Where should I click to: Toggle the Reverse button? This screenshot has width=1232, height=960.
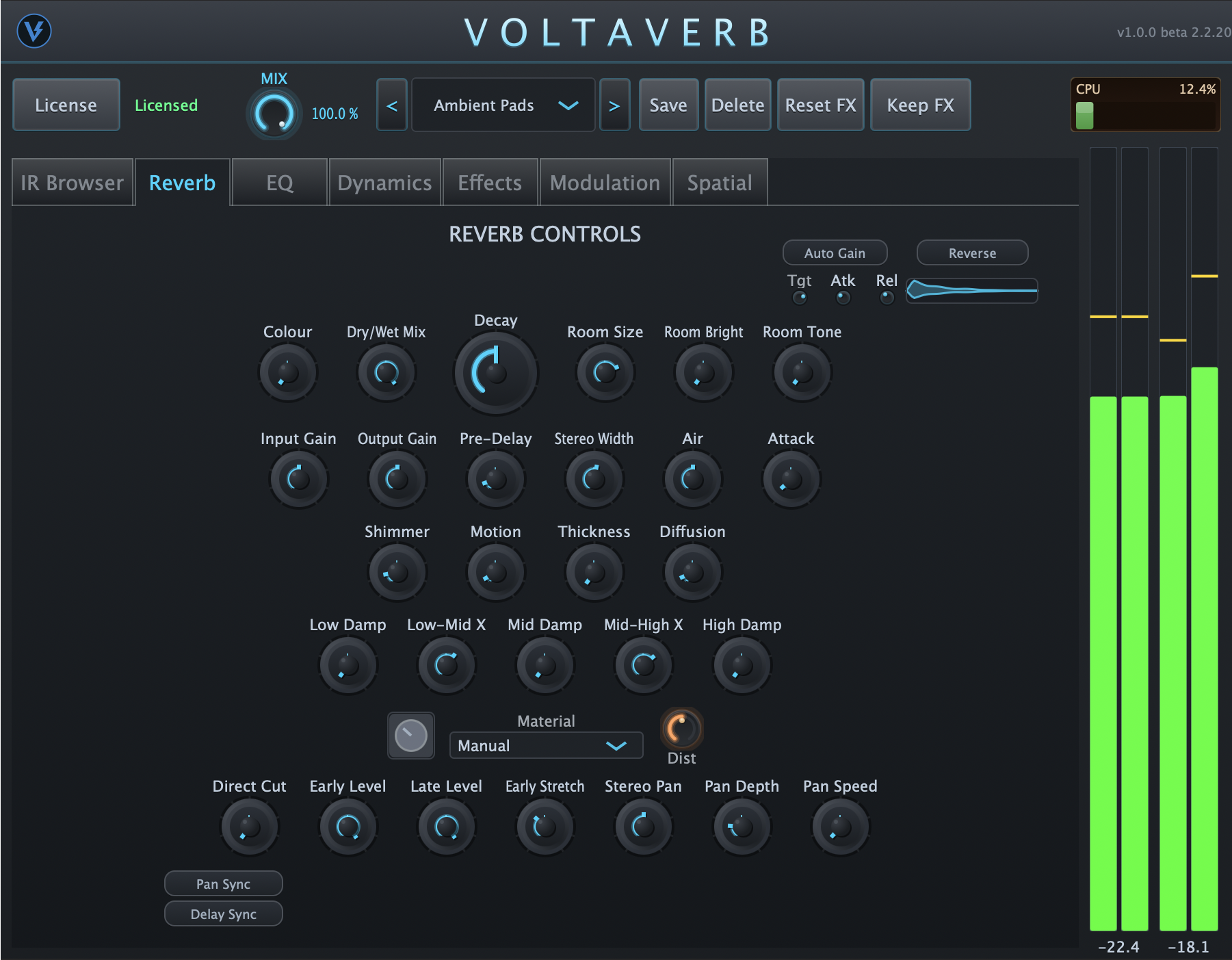tap(972, 252)
